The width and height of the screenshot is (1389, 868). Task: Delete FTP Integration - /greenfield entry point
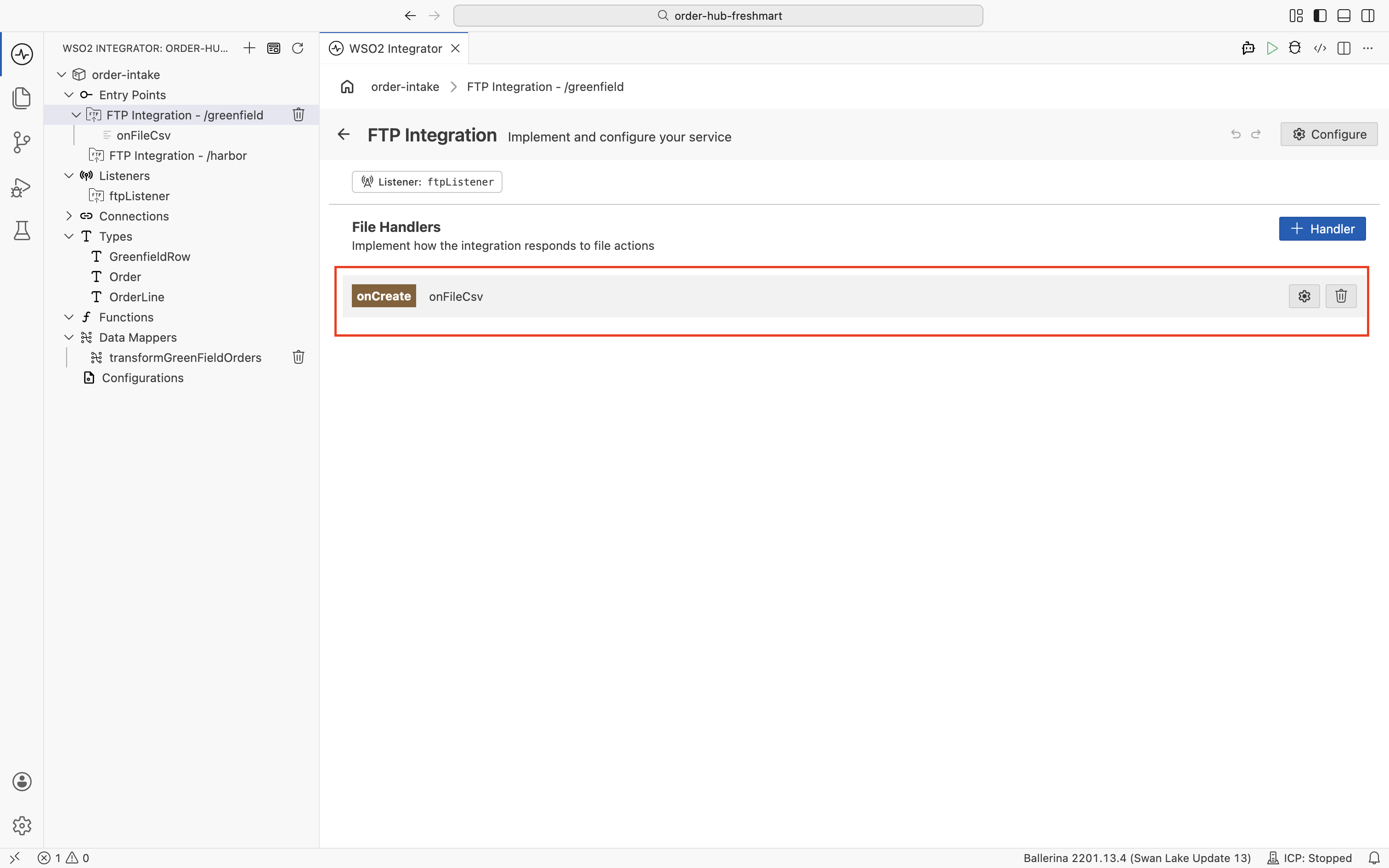tap(299, 115)
